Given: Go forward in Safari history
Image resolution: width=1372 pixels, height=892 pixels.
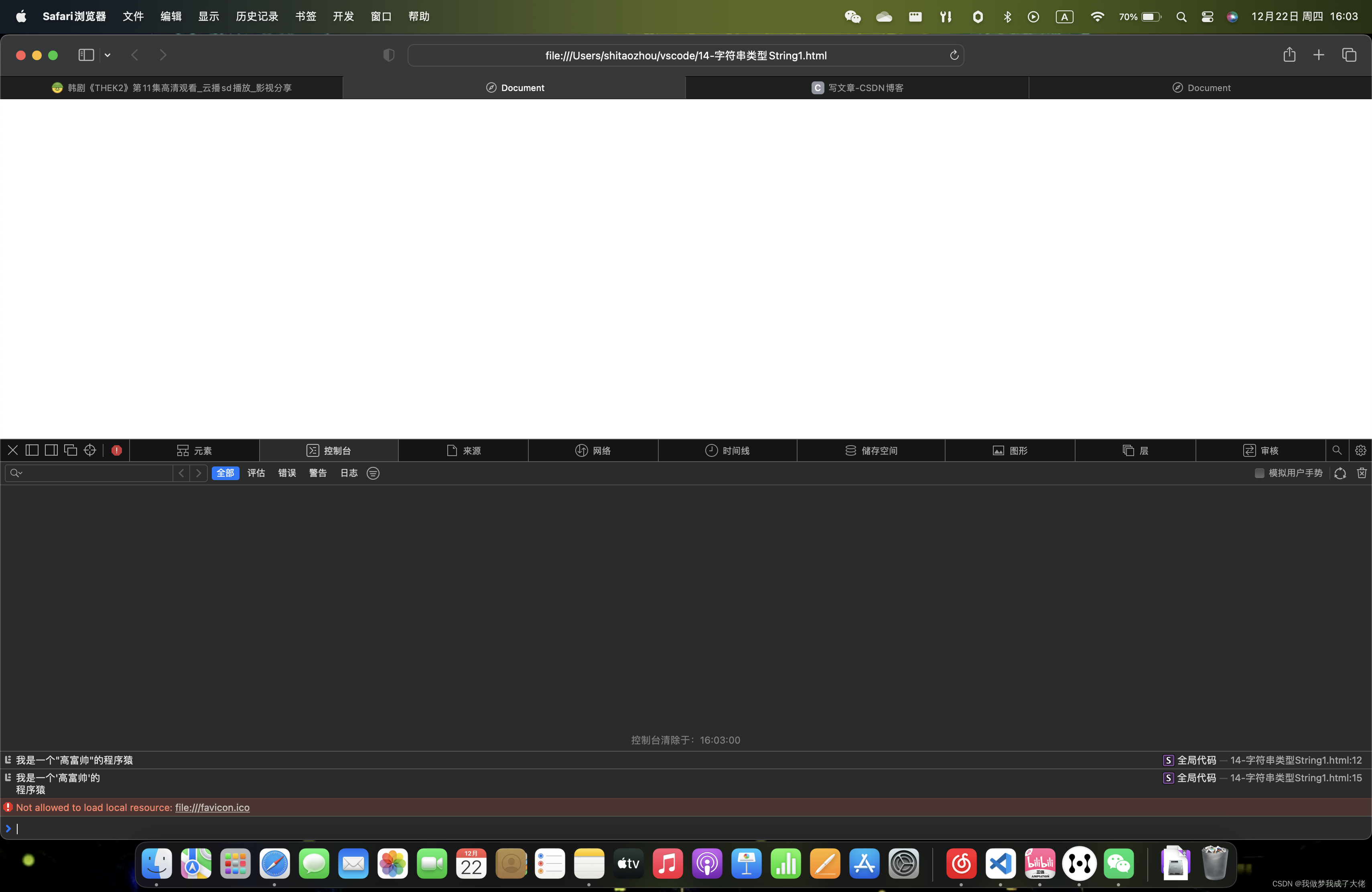Looking at the screenshot, I should tap(163, 55).
